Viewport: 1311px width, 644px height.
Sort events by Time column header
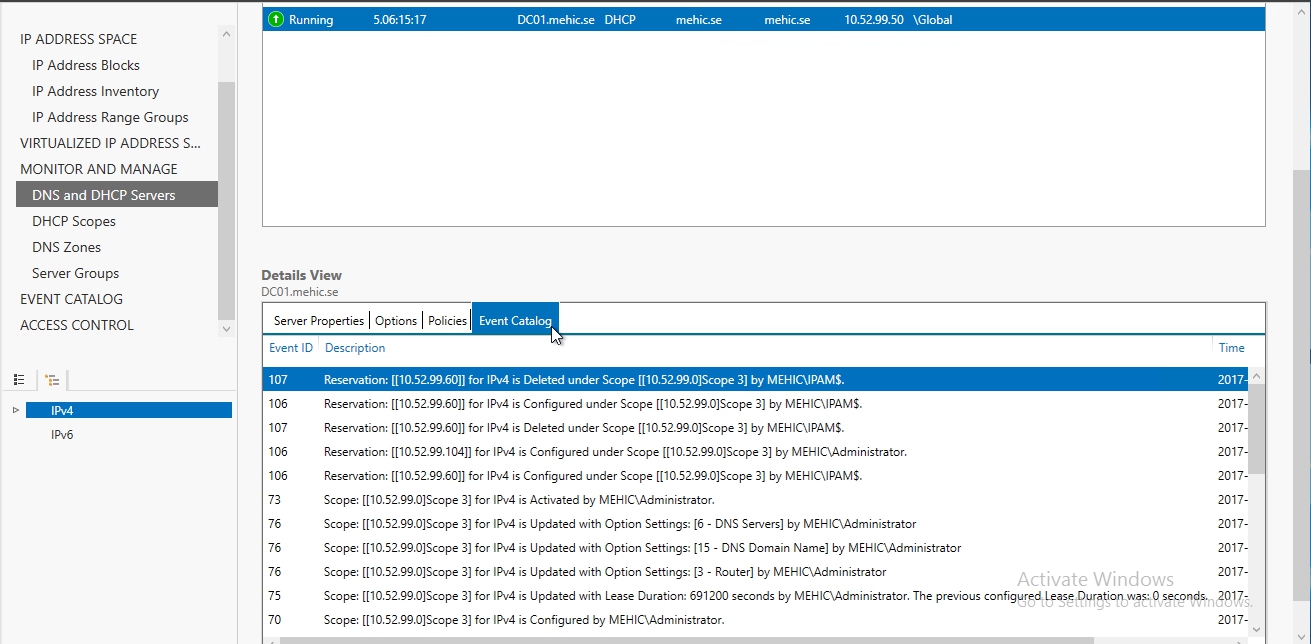click(1231, 348)
